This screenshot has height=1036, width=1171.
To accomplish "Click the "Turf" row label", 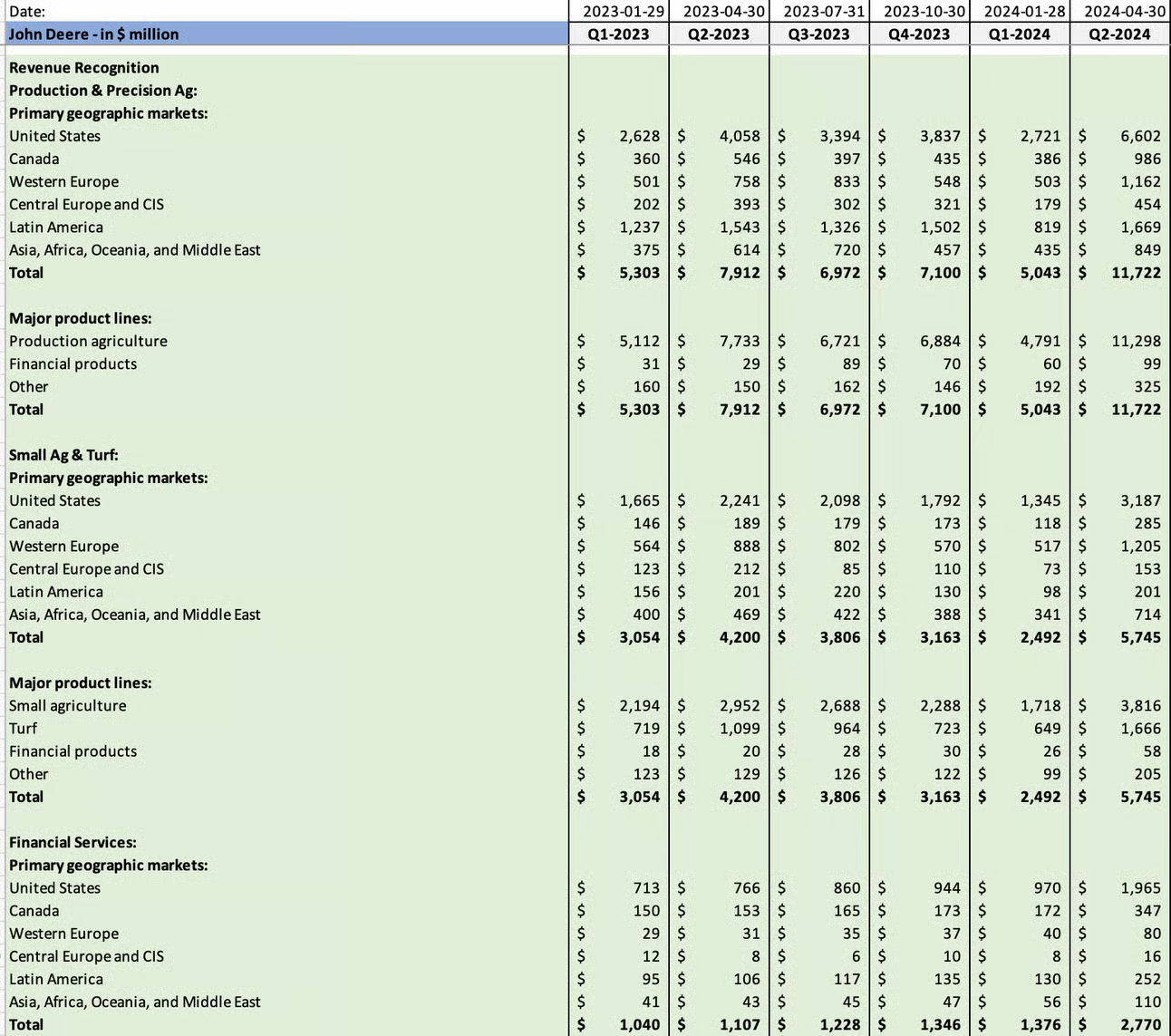I will click(x=24, y=728).
